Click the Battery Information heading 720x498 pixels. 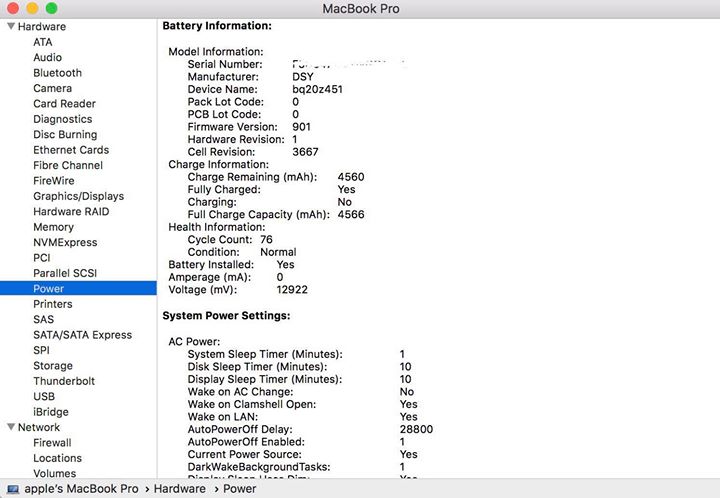[217, 26]
